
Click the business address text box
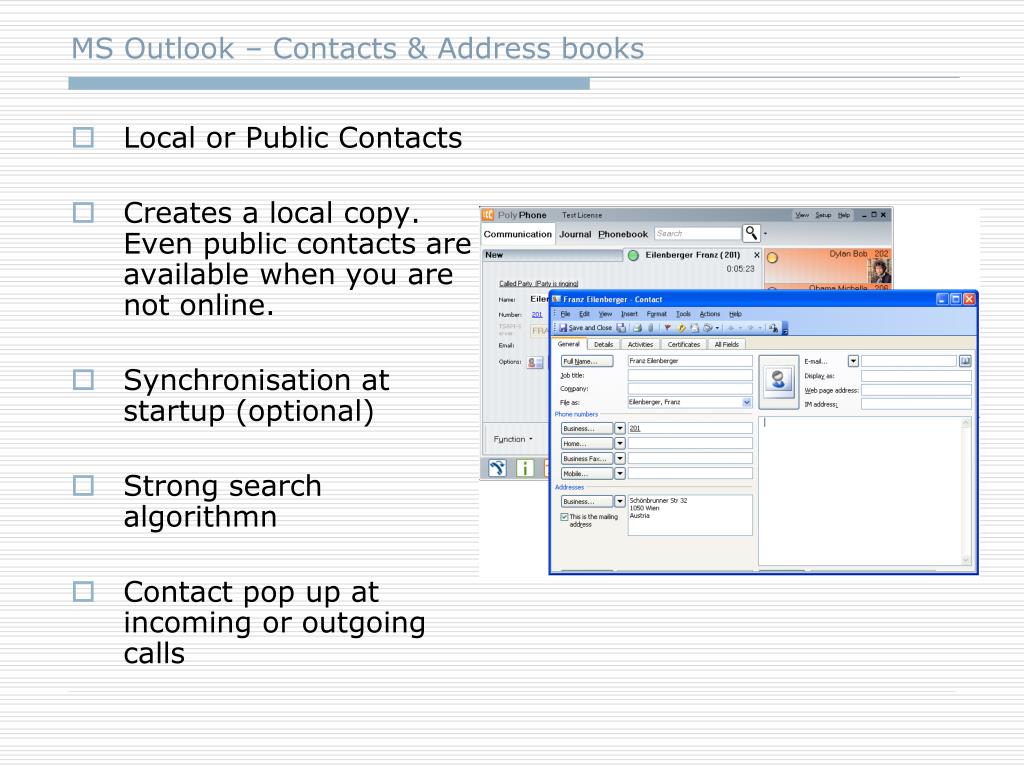[690, 515]
